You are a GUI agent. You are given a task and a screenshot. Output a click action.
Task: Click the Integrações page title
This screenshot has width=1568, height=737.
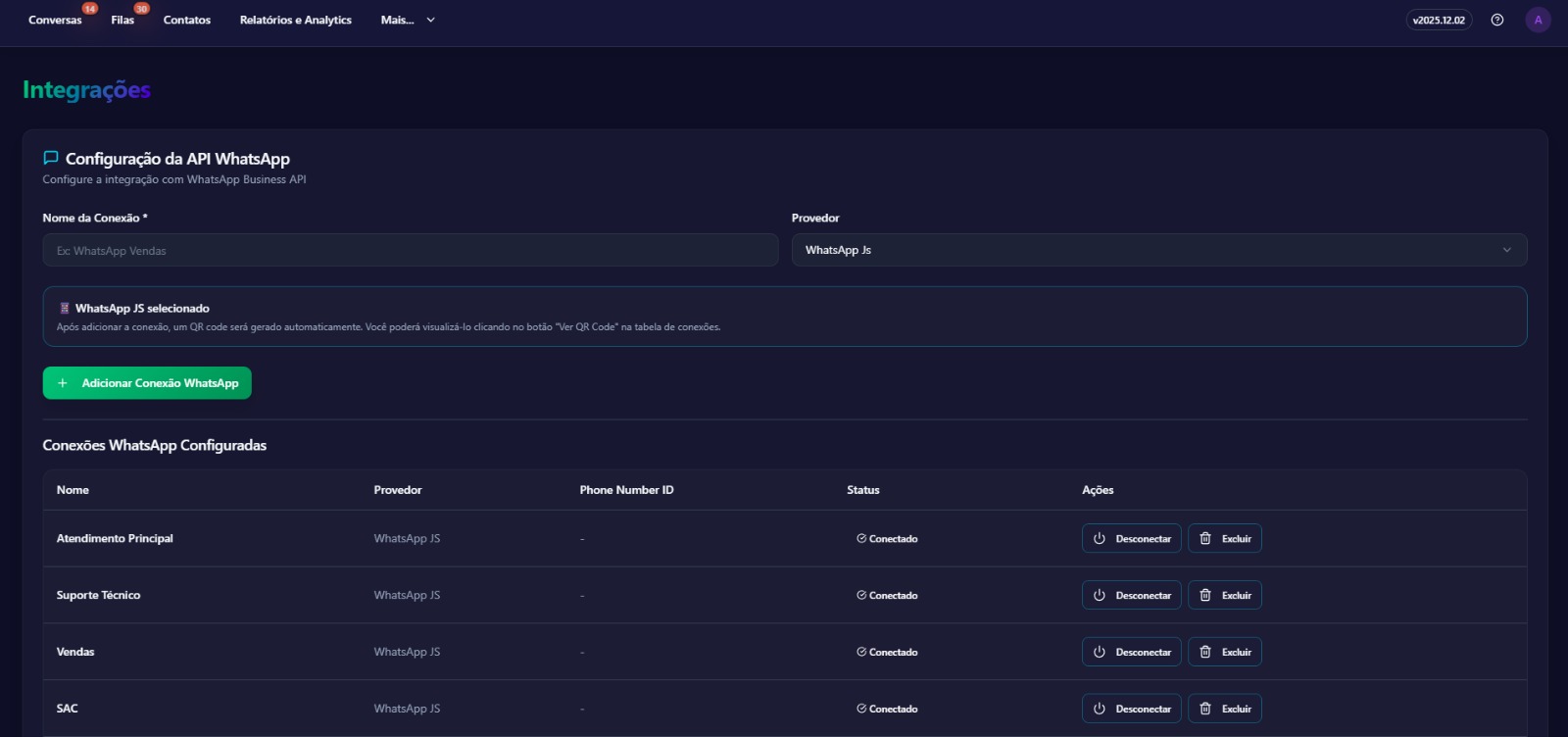(x=86, y=90)
